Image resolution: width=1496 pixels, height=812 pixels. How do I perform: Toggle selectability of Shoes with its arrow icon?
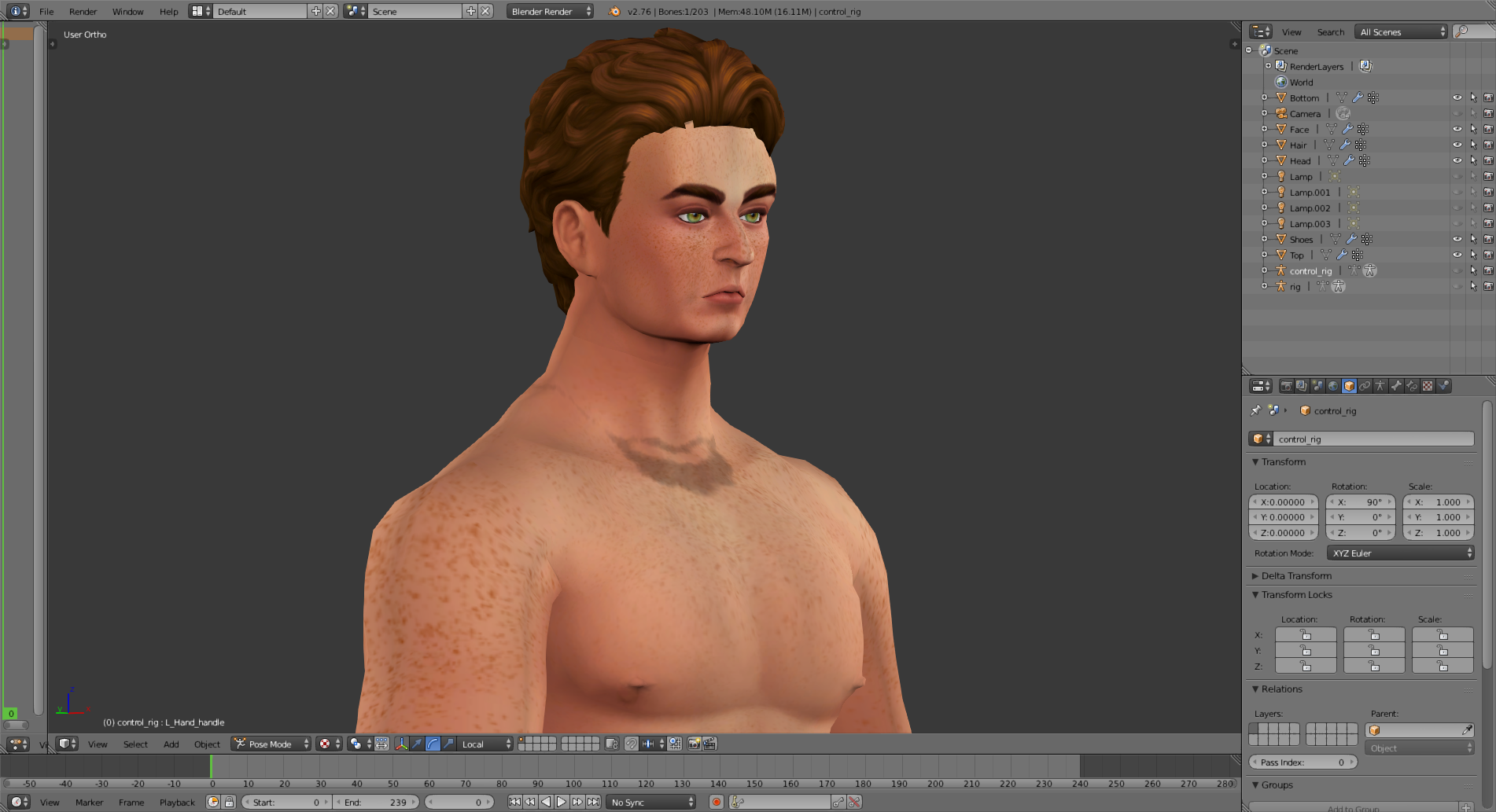[1472, 239]
